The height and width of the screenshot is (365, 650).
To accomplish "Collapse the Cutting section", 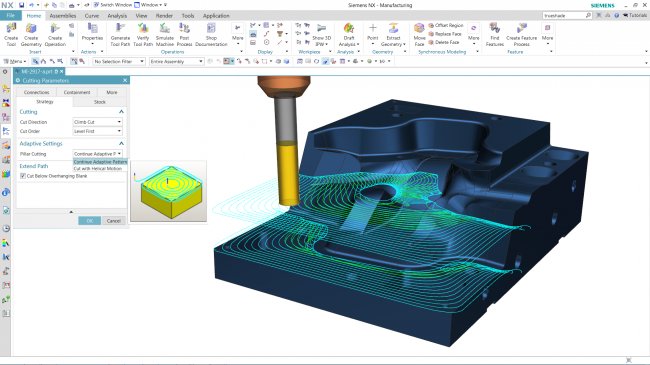I will tap(121, 112).
